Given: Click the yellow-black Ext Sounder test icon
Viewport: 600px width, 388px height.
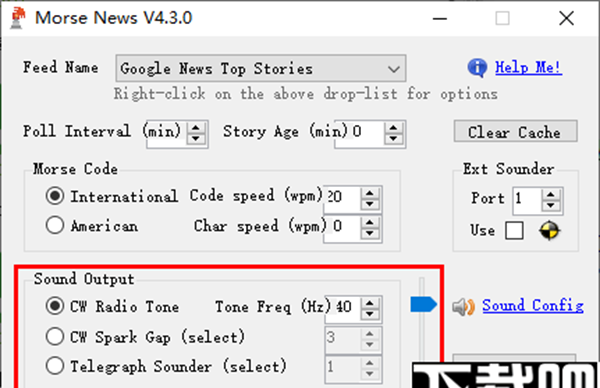Looking at the screenshot, I should [x=549, y=231].
